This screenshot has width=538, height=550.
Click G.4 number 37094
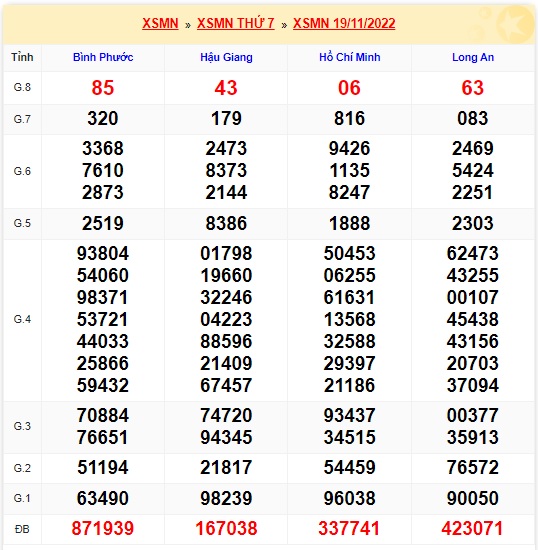(473, 385)
